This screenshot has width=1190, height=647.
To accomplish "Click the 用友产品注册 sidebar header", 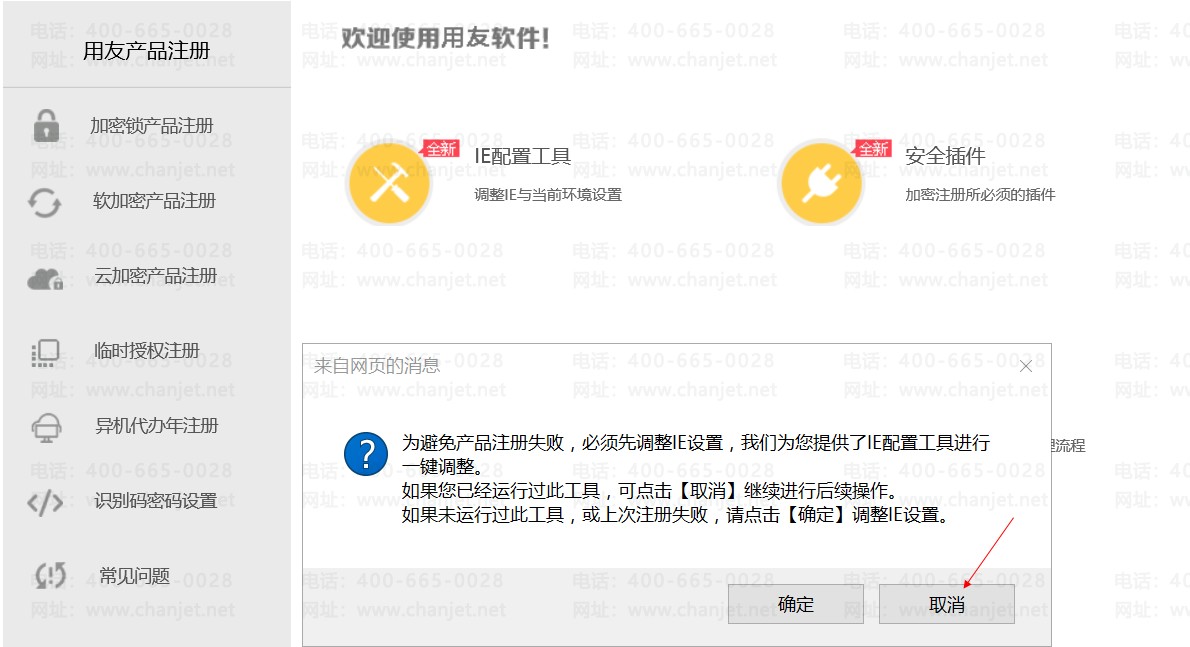I will pos(146,51).
